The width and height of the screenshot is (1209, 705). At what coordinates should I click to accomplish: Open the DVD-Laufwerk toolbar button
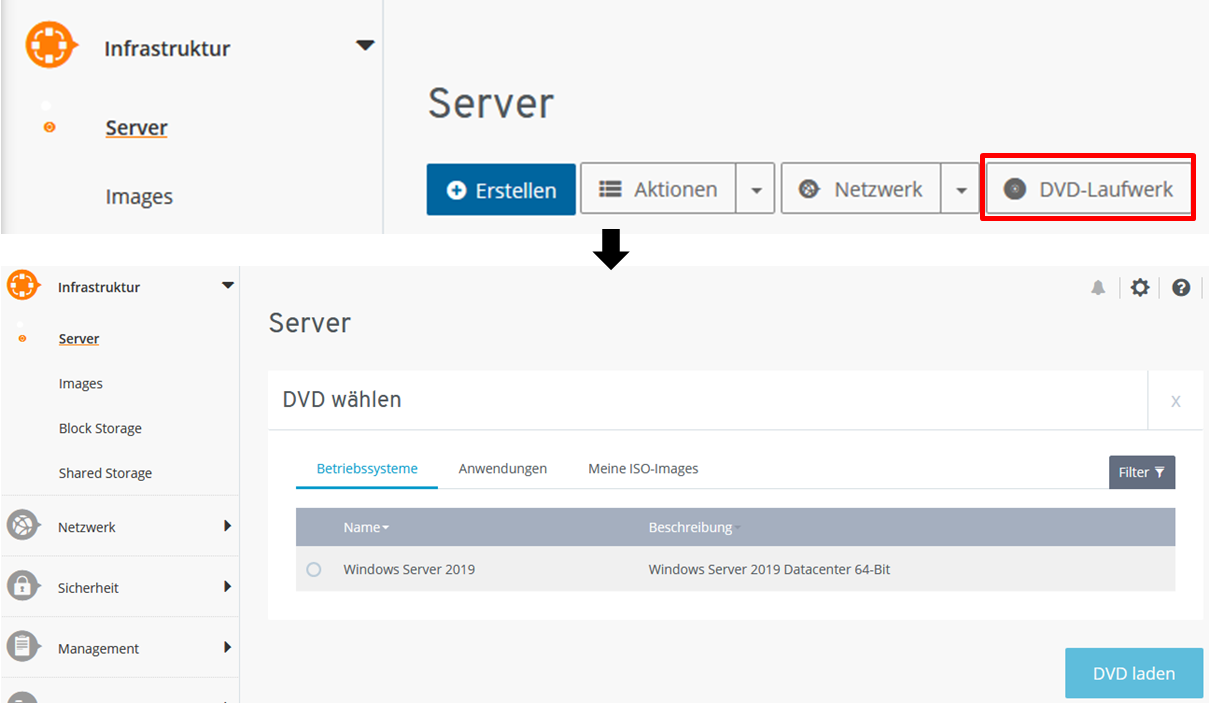[x=1088, y=189]
